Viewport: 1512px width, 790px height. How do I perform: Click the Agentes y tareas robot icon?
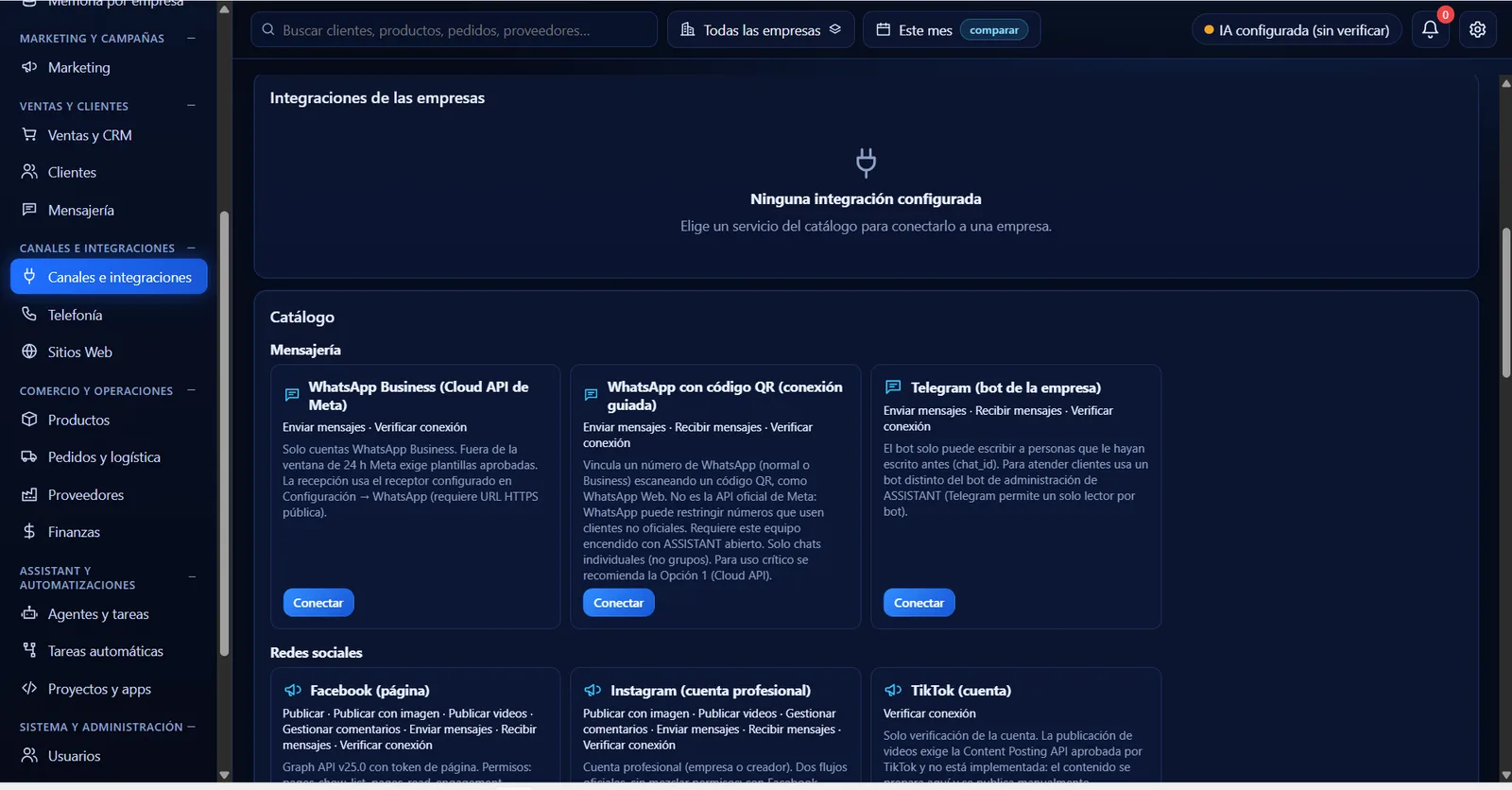29,613
